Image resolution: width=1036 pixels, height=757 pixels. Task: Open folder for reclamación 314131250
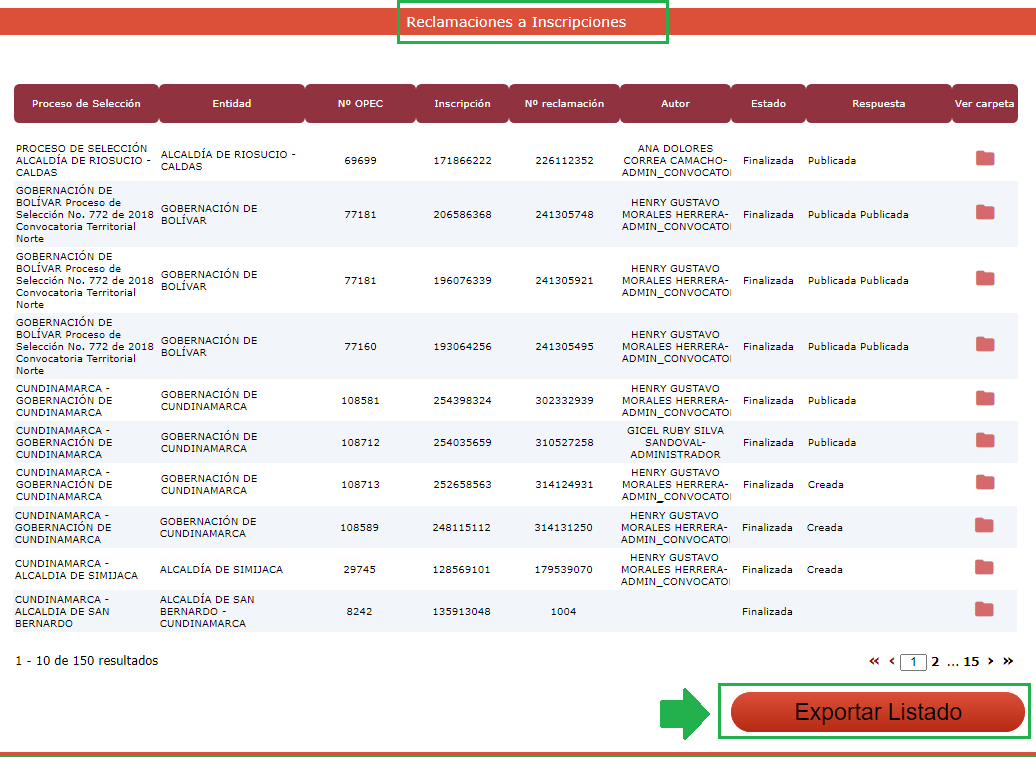pyautogui.click(x=984, y=525)
